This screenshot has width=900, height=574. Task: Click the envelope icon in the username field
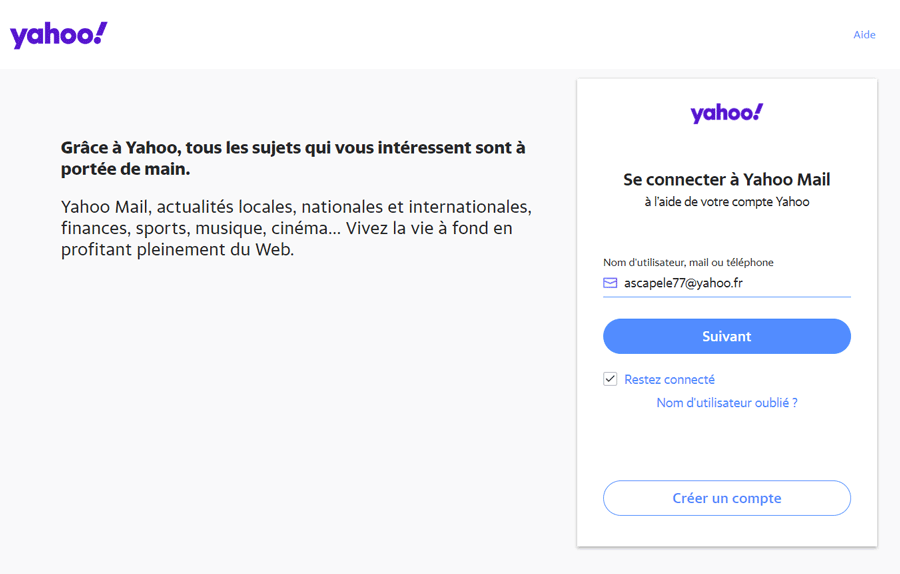(610, 283)
